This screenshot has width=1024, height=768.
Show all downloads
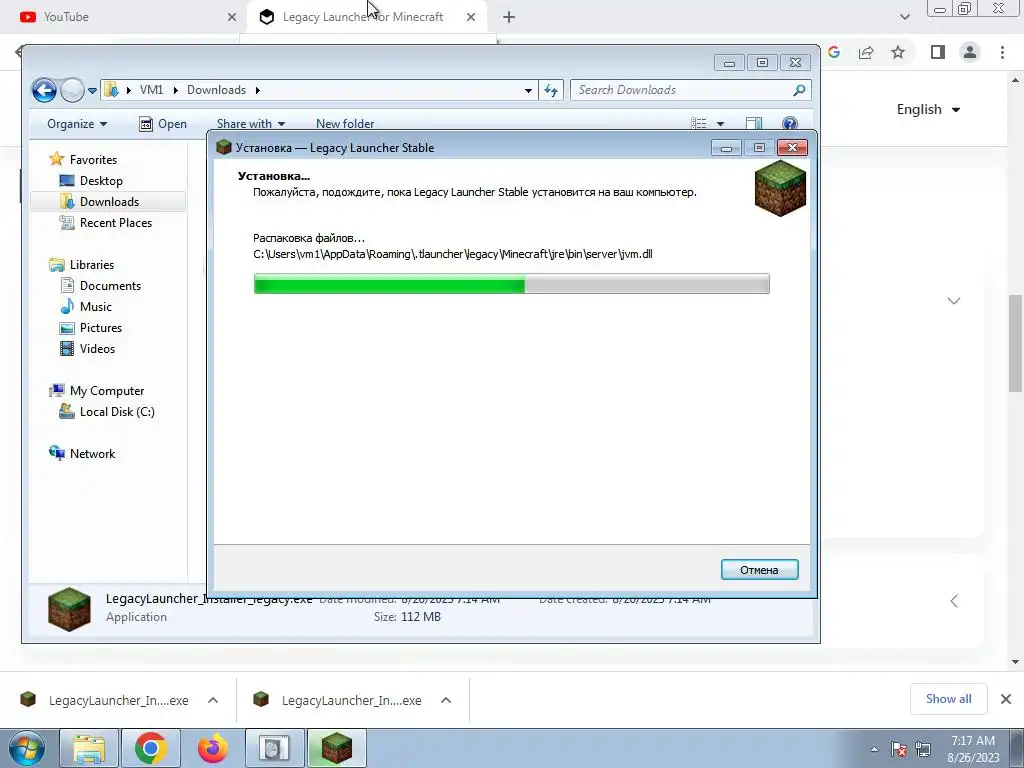(x=948, y=699)
